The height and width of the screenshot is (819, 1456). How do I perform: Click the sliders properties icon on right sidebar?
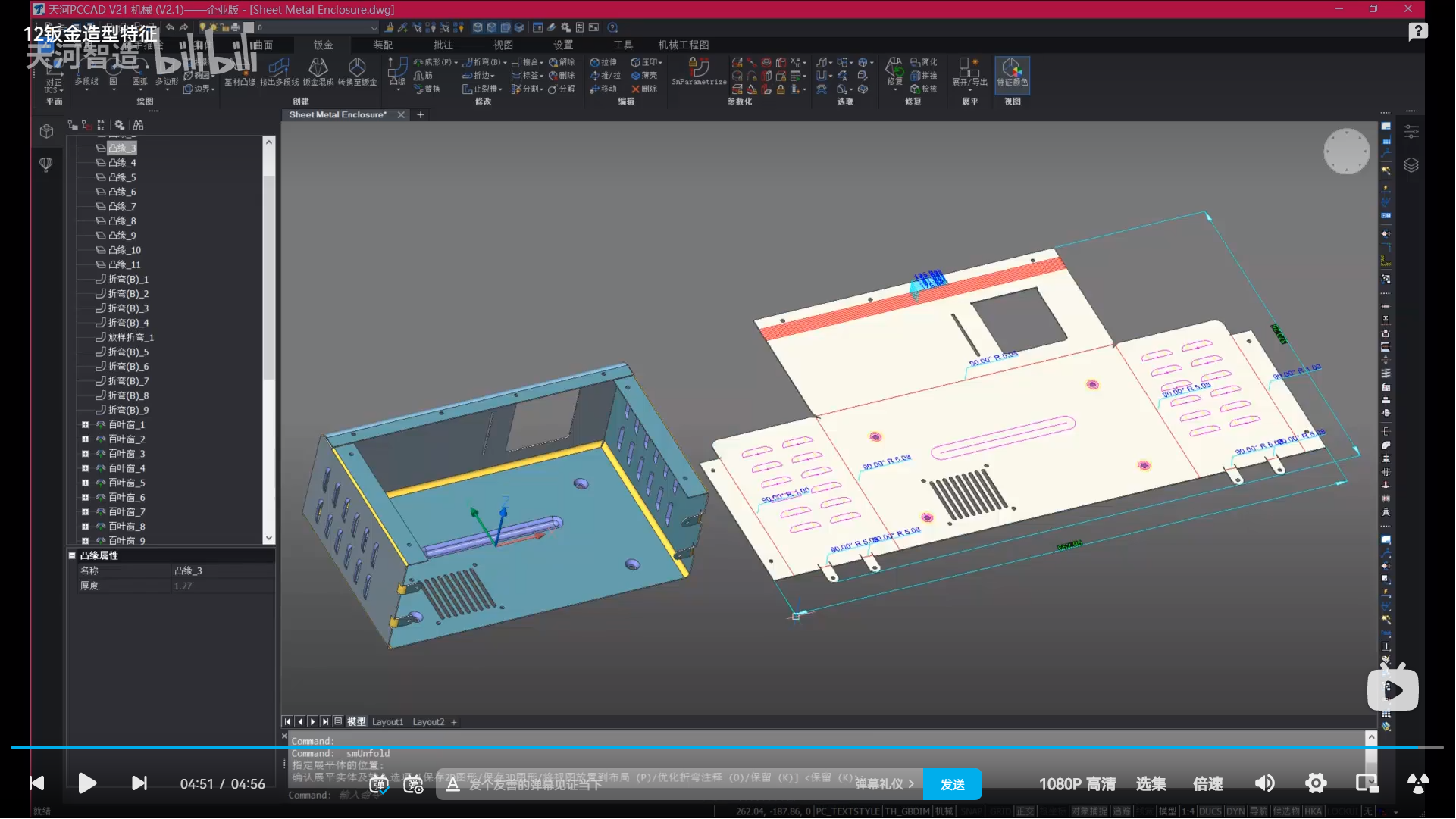[x=1411, y=132]
